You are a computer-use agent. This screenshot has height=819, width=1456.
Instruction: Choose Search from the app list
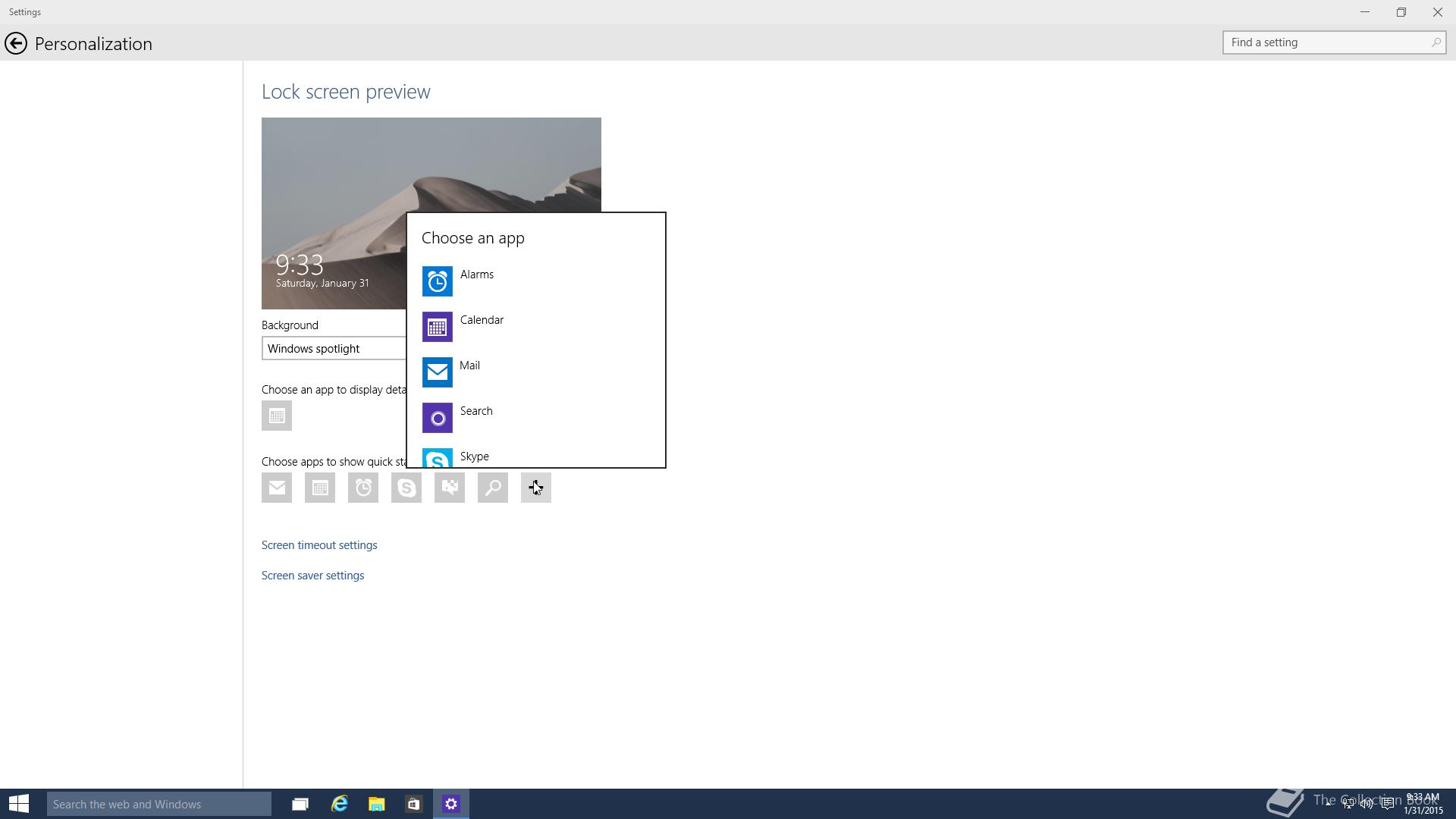(x=535, y=418)
